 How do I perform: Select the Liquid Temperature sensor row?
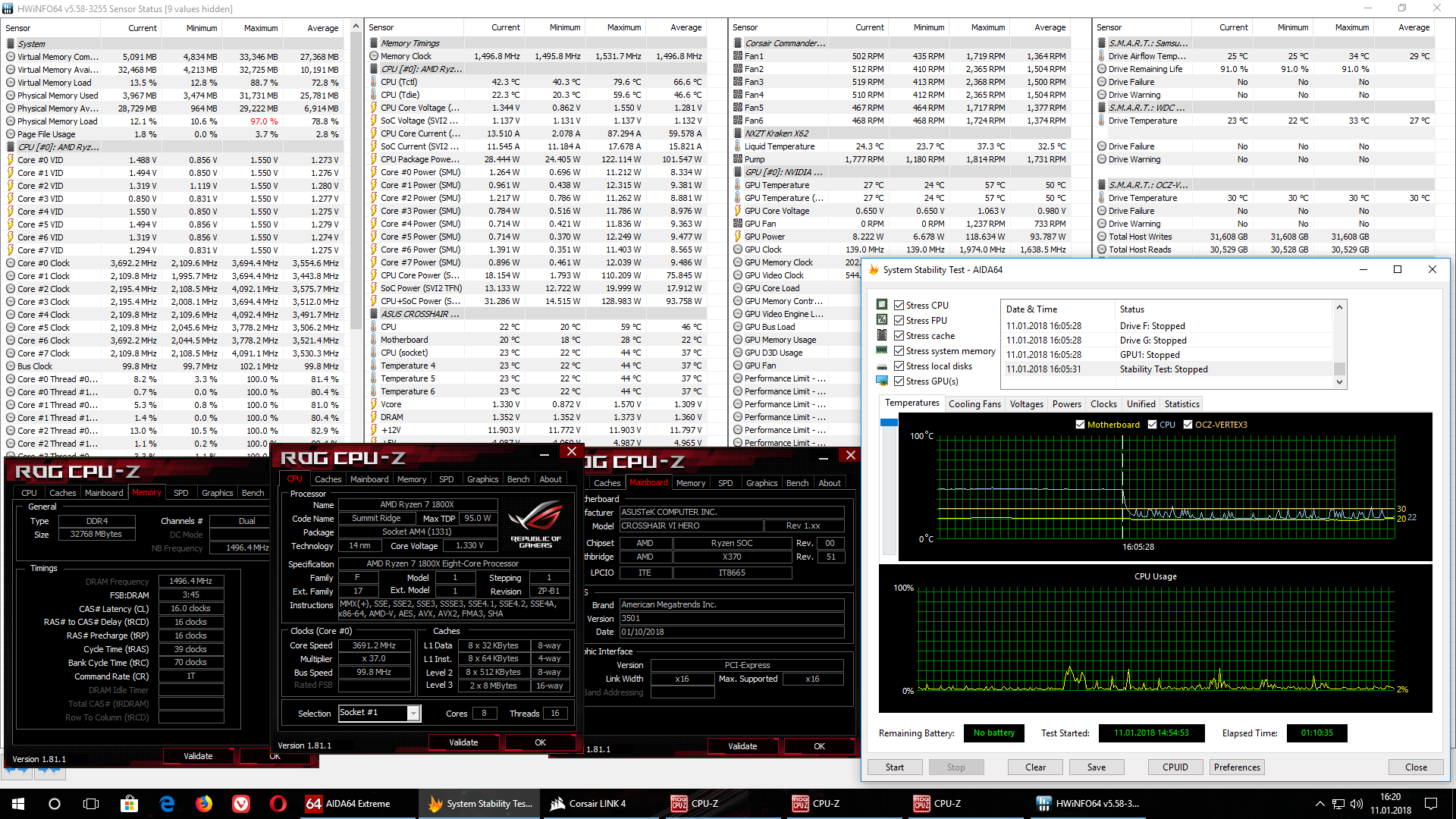pos(902,146)
